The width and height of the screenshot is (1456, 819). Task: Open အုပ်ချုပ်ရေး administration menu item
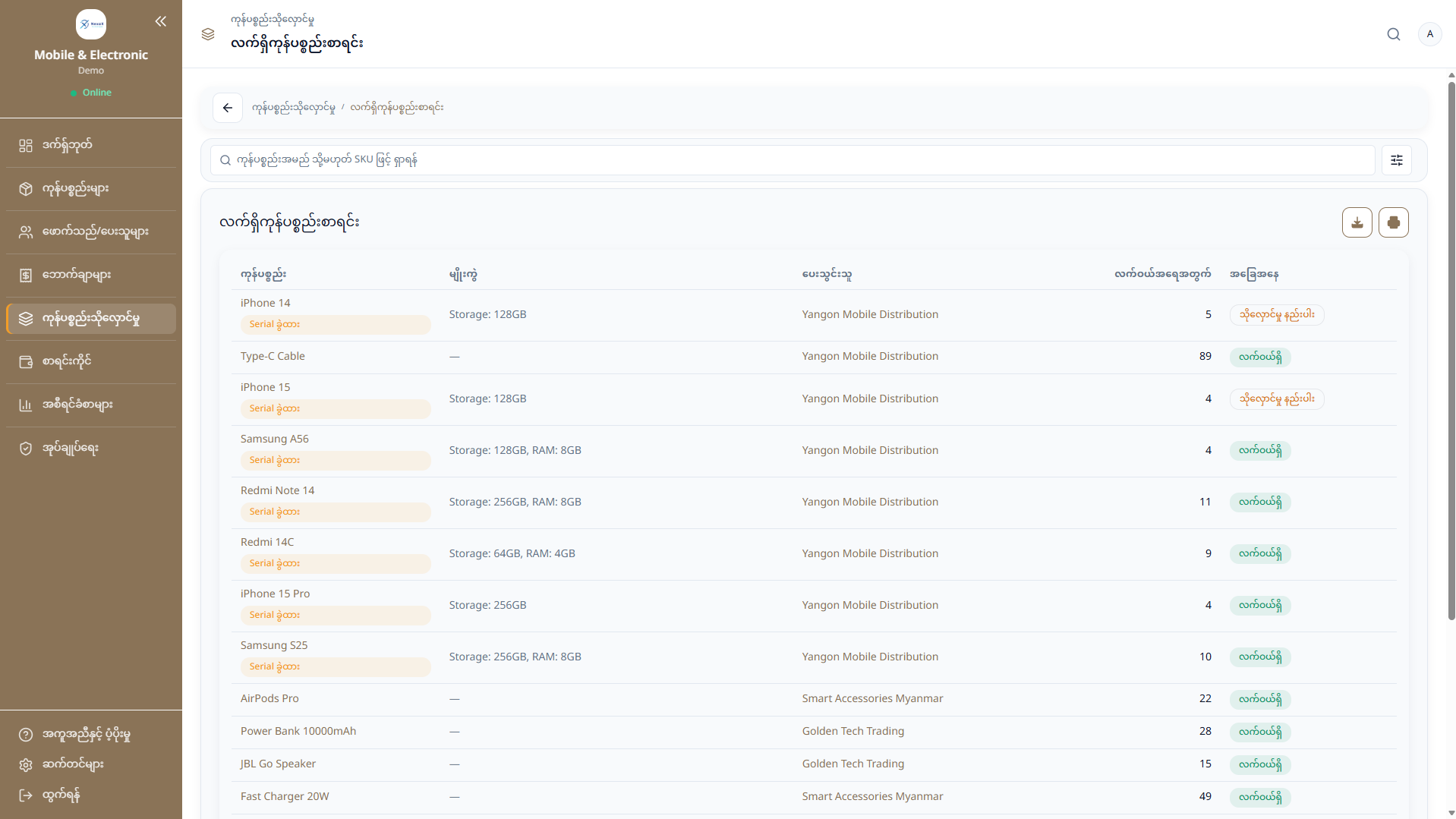tap(91, 448)
